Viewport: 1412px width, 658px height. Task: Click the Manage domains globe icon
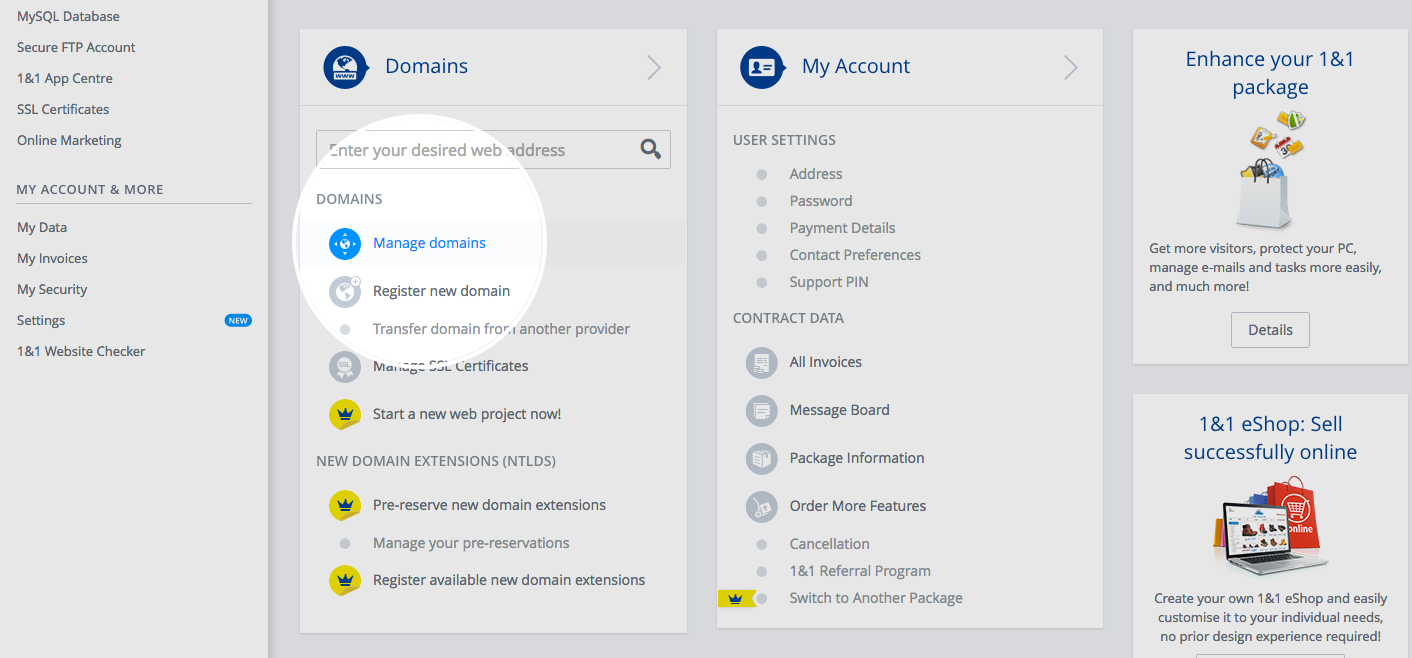point(345,243)
